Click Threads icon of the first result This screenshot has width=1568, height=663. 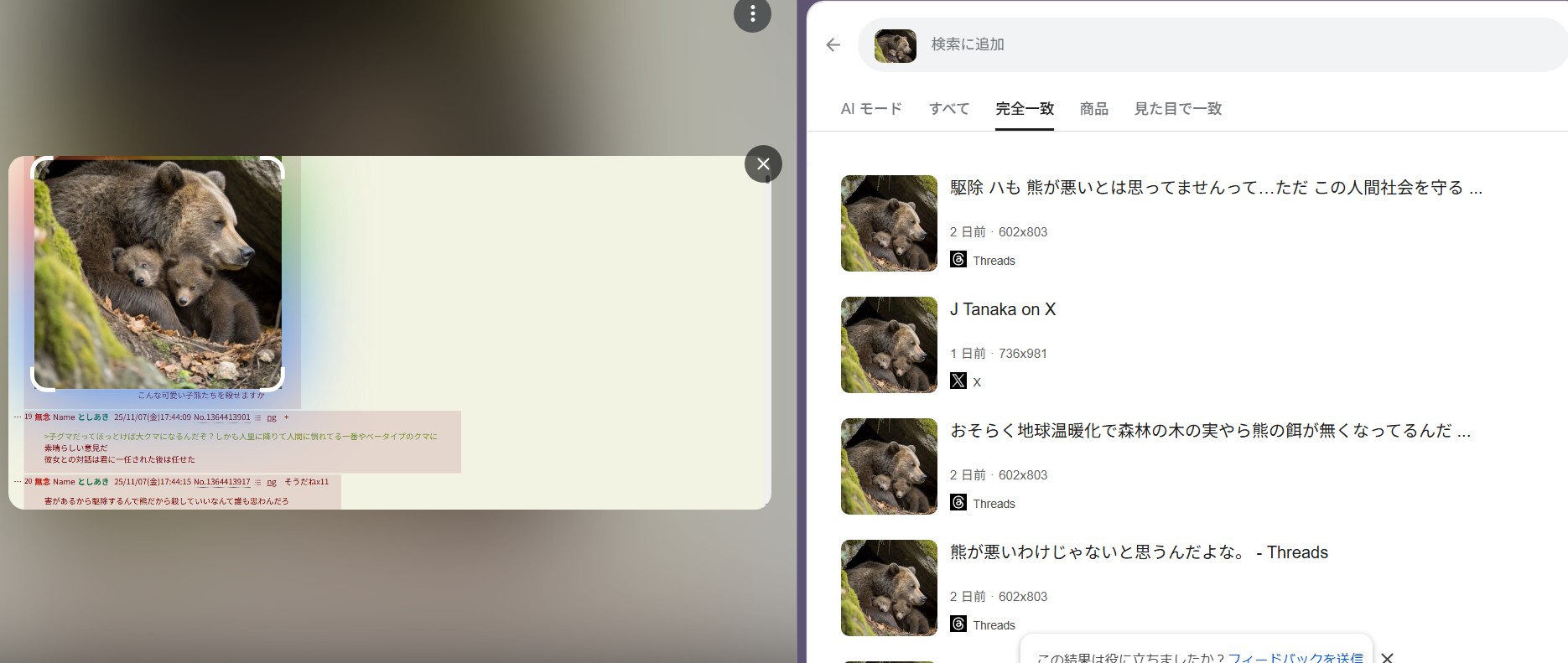(958, 260)
